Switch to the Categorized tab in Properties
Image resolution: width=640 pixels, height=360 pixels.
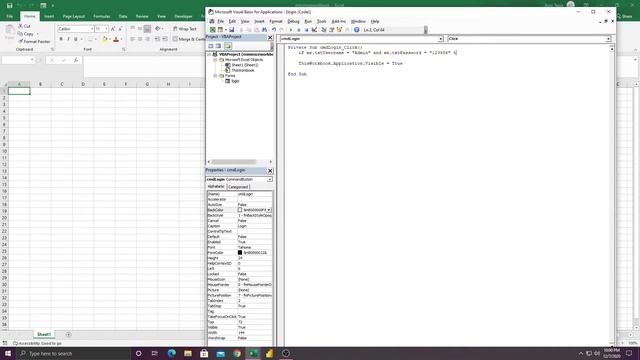point(238,187)
